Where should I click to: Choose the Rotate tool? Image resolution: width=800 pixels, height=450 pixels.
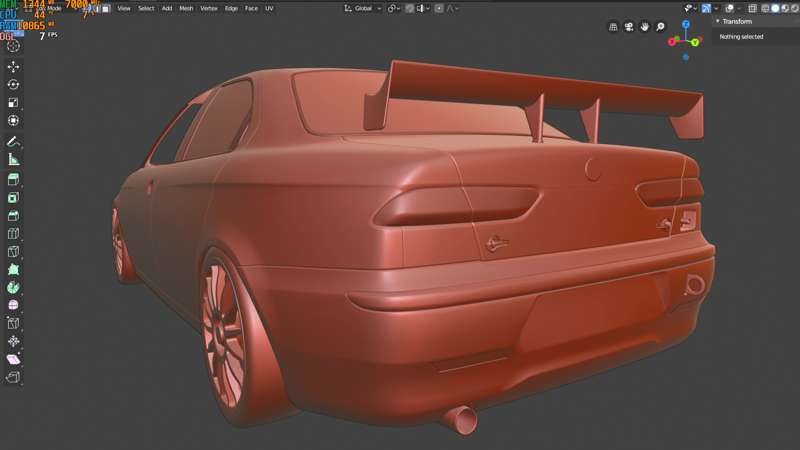pyautogui.click(x=13, y=85)
